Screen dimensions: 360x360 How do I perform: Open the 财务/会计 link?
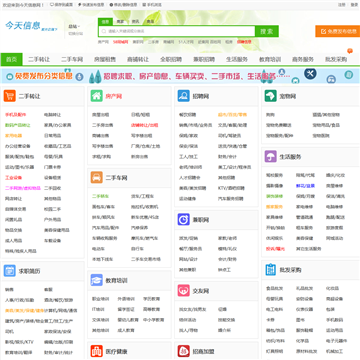point(227,157)
